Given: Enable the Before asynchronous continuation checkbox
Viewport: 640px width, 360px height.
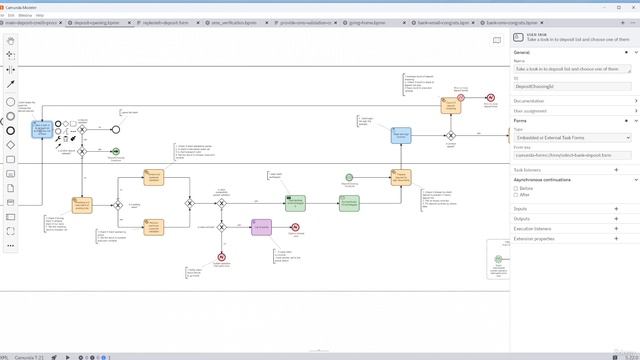Looking at the screenshot, I should coord(516,189).
